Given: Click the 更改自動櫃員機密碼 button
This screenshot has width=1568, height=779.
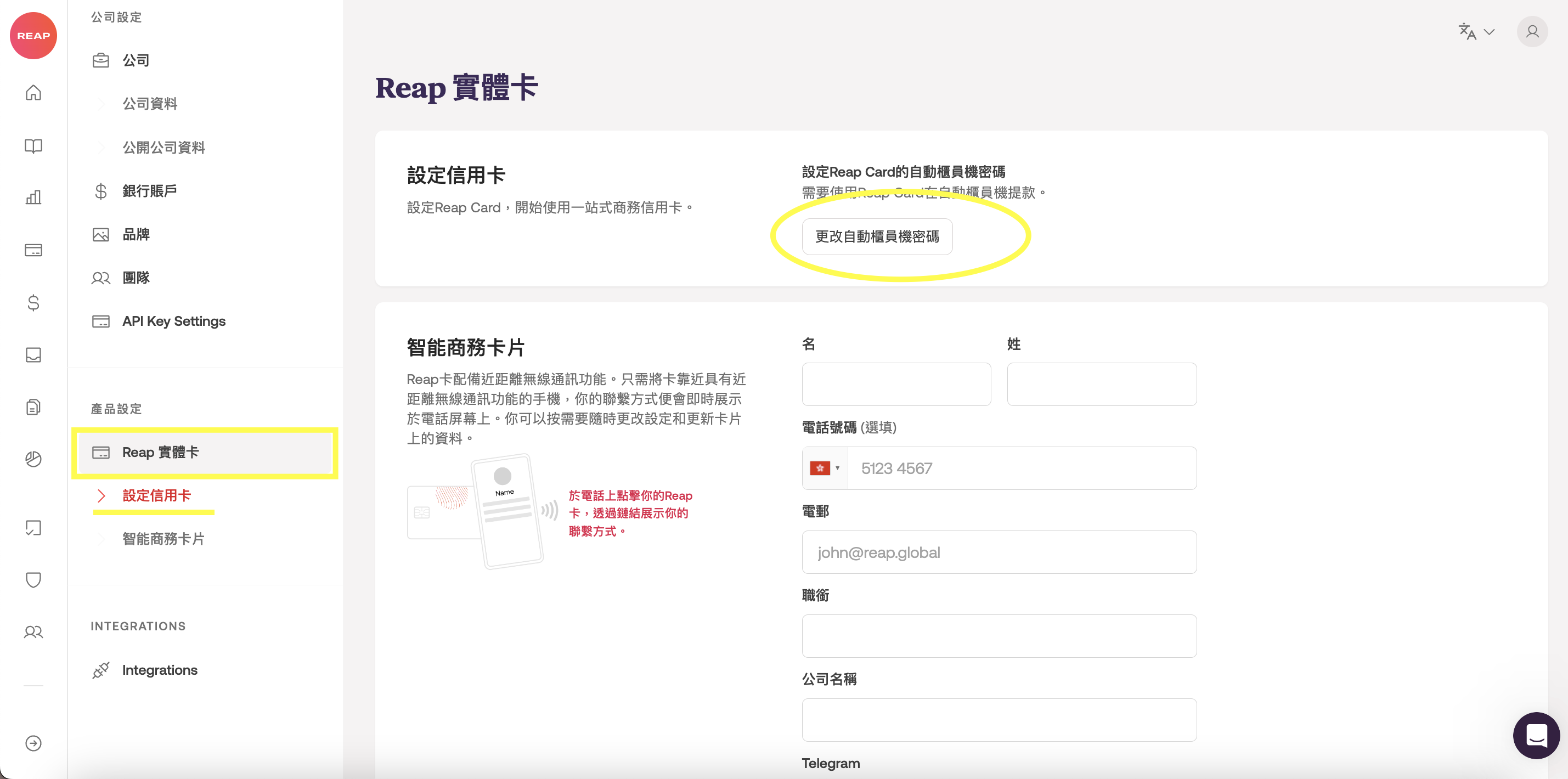Looking at the screenshot, I should pyautogui.click(x=877, y=236).
